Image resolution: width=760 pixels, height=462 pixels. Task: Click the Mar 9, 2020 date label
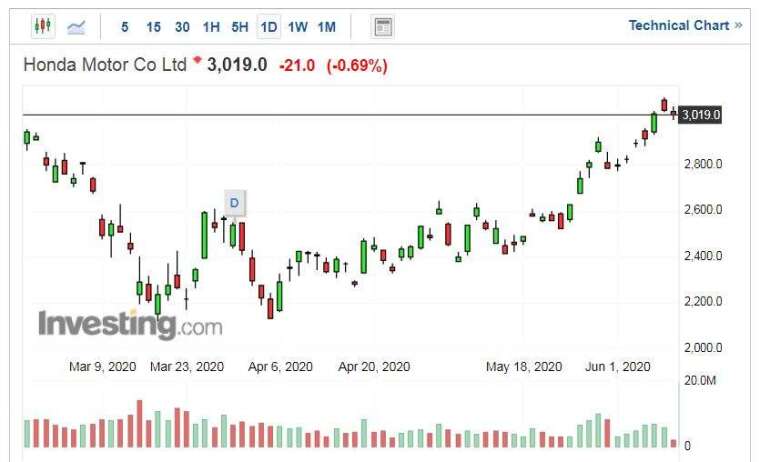102,366
